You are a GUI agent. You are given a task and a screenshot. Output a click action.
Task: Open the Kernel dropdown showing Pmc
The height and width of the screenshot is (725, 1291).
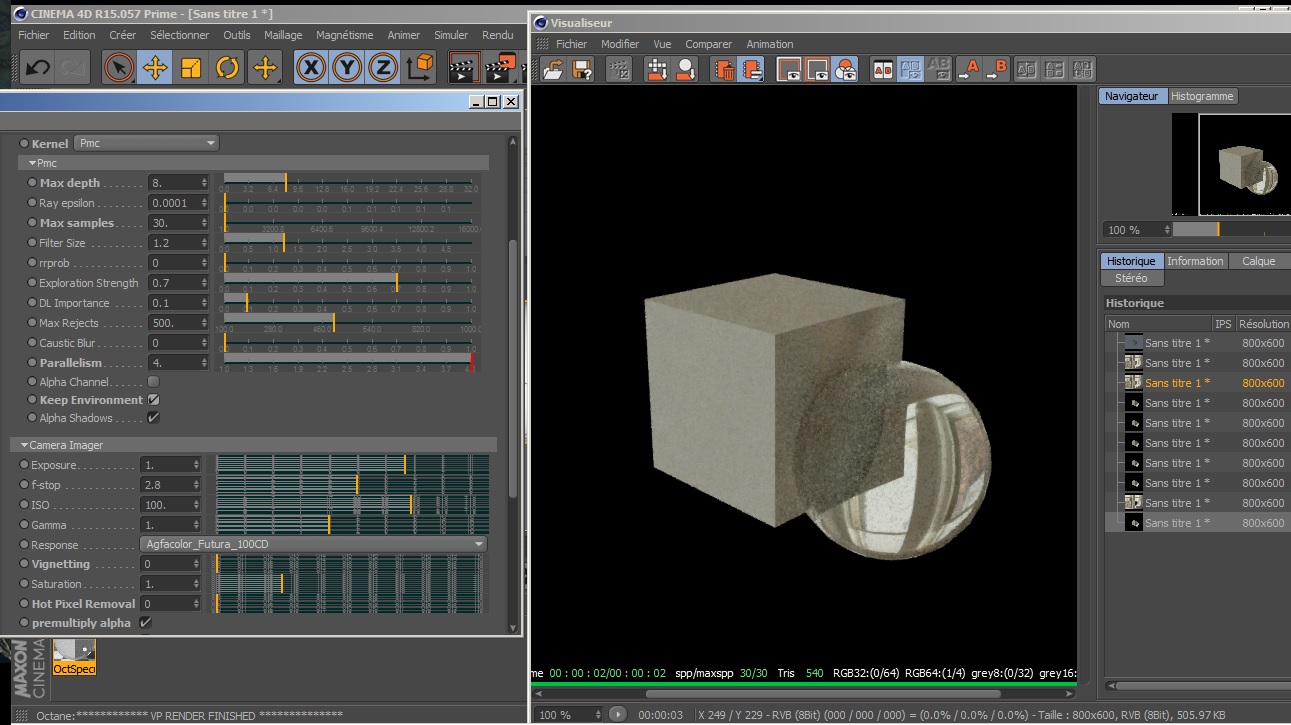pos(147,143)
